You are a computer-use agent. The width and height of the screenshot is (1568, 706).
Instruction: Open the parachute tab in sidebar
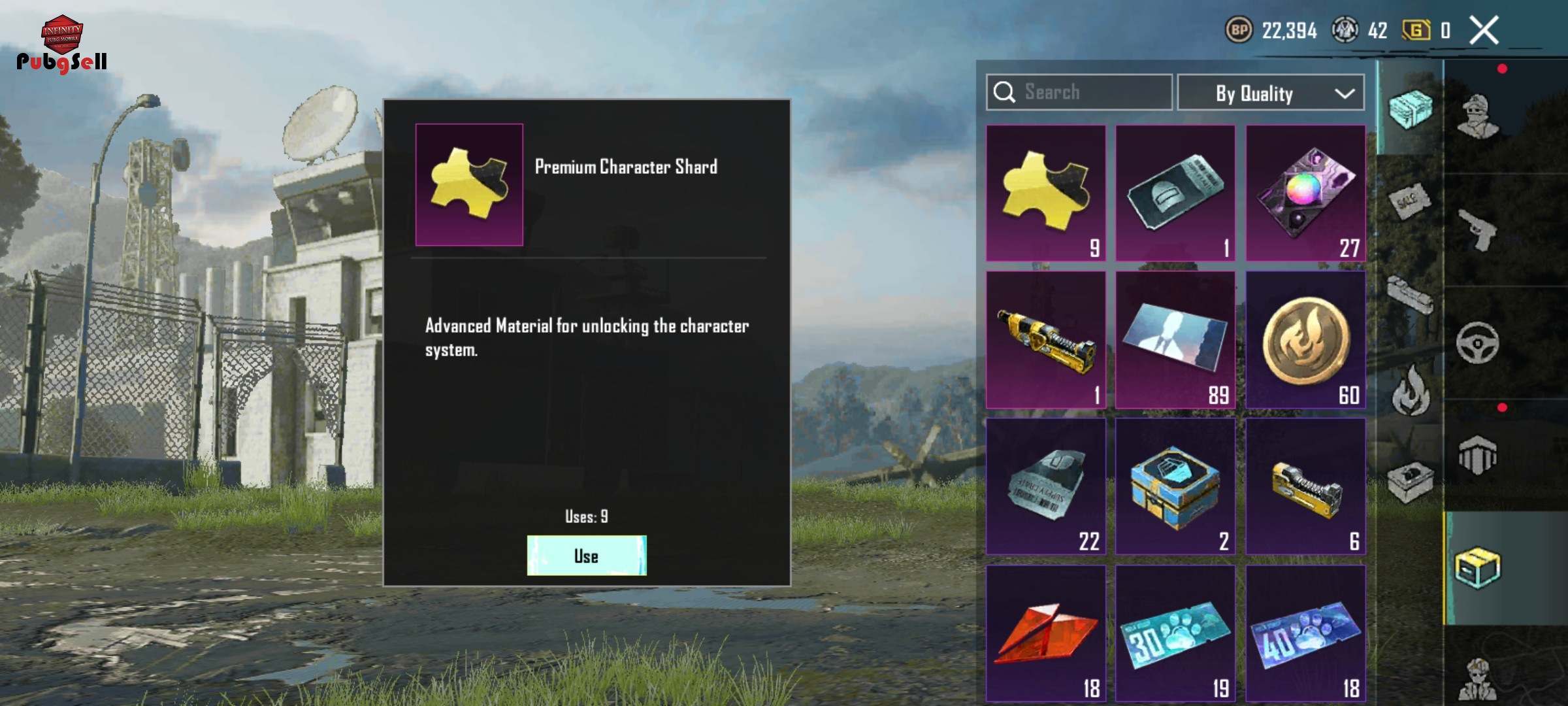click(x=1478, y=455)
